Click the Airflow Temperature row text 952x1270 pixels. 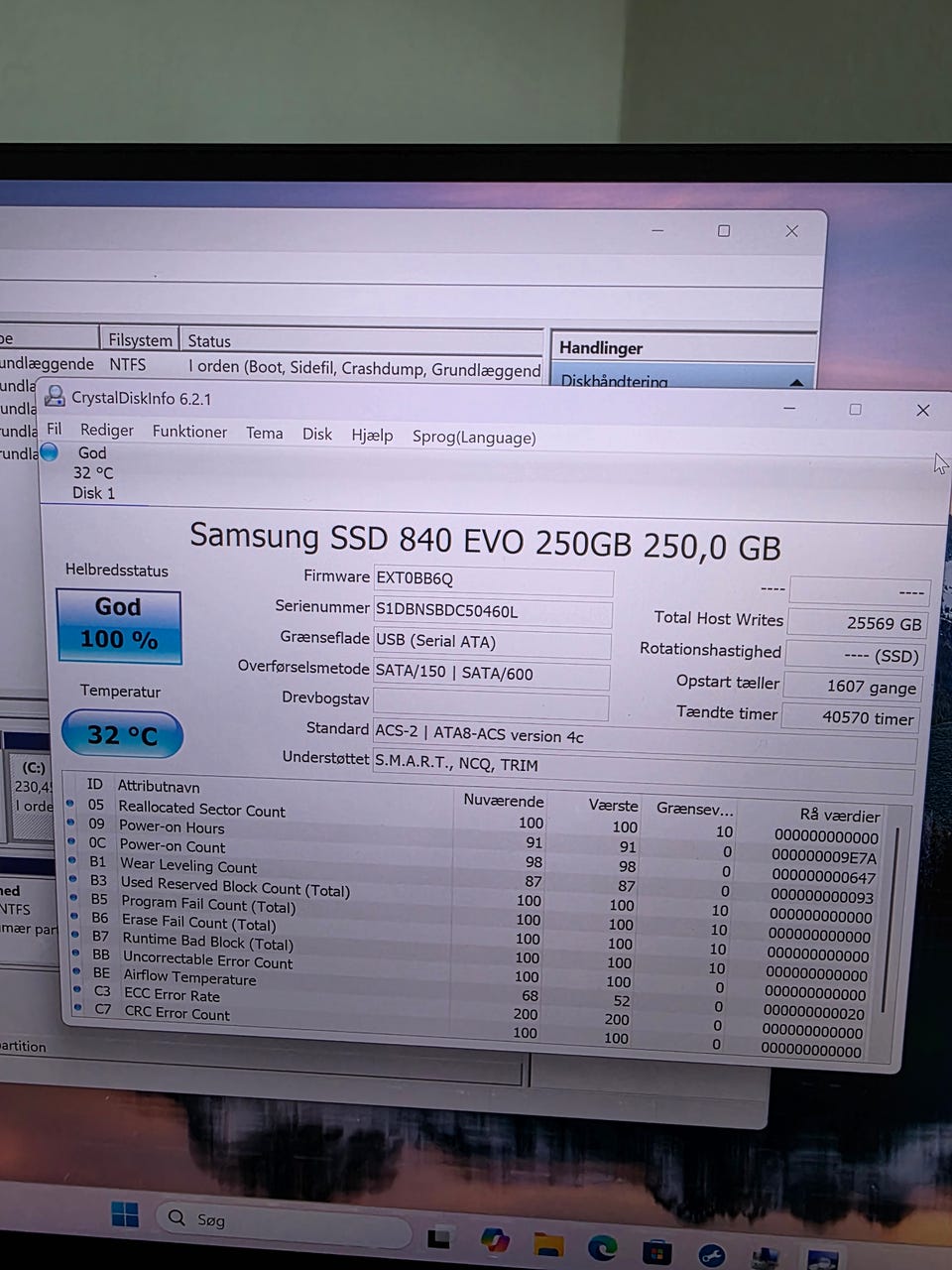point(189,977)
